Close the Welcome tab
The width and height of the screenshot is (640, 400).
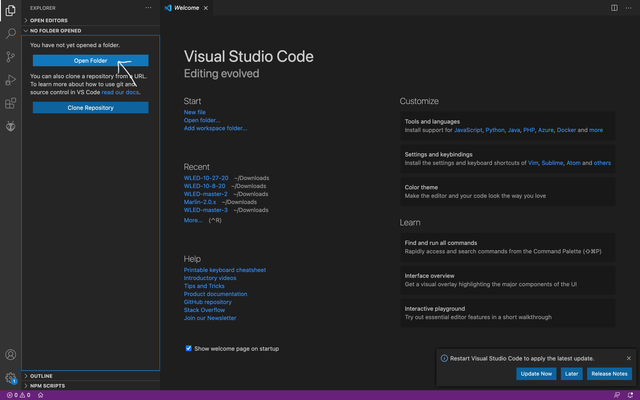[x=206, y=8]
